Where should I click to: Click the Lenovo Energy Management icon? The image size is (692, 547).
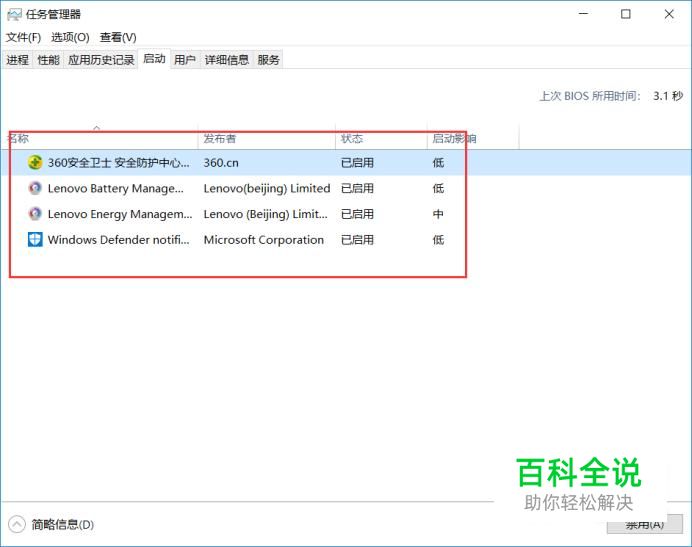pos(35,214)
